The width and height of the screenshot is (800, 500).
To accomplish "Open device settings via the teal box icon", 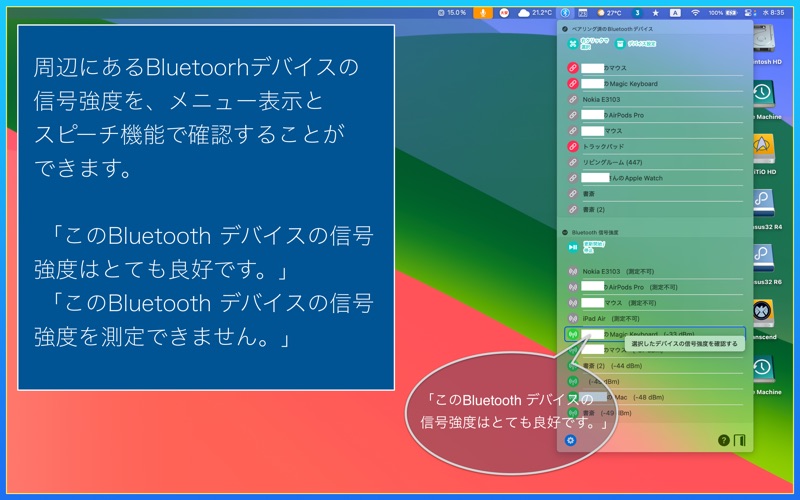I will (620, 44).
